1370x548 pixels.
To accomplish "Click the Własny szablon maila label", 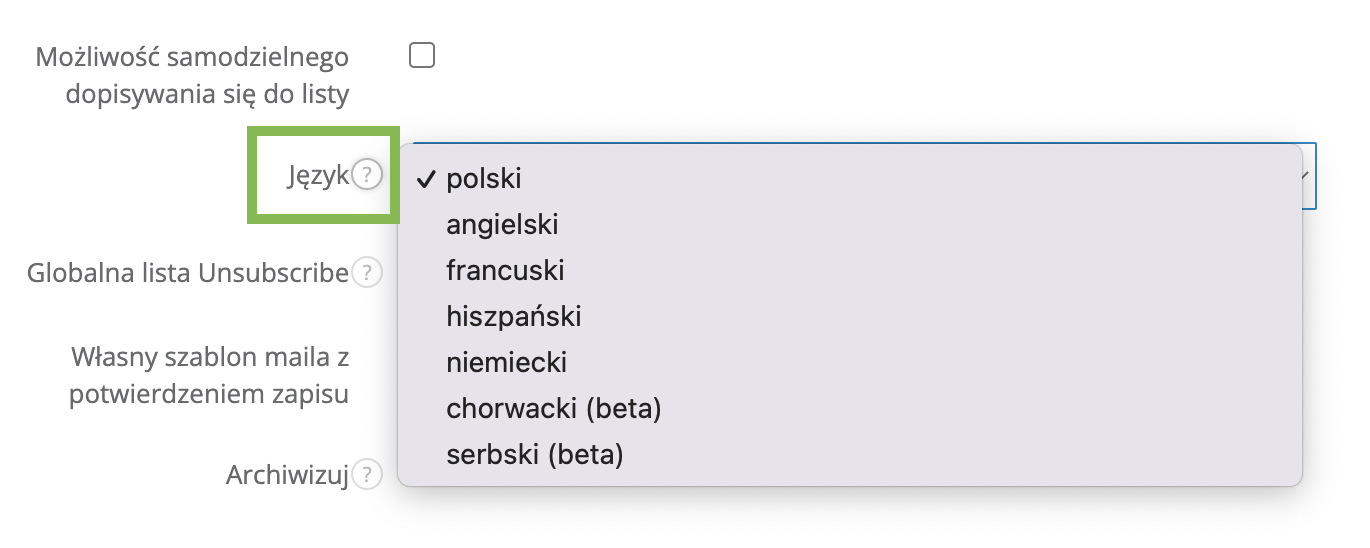I will coord(210,357).
